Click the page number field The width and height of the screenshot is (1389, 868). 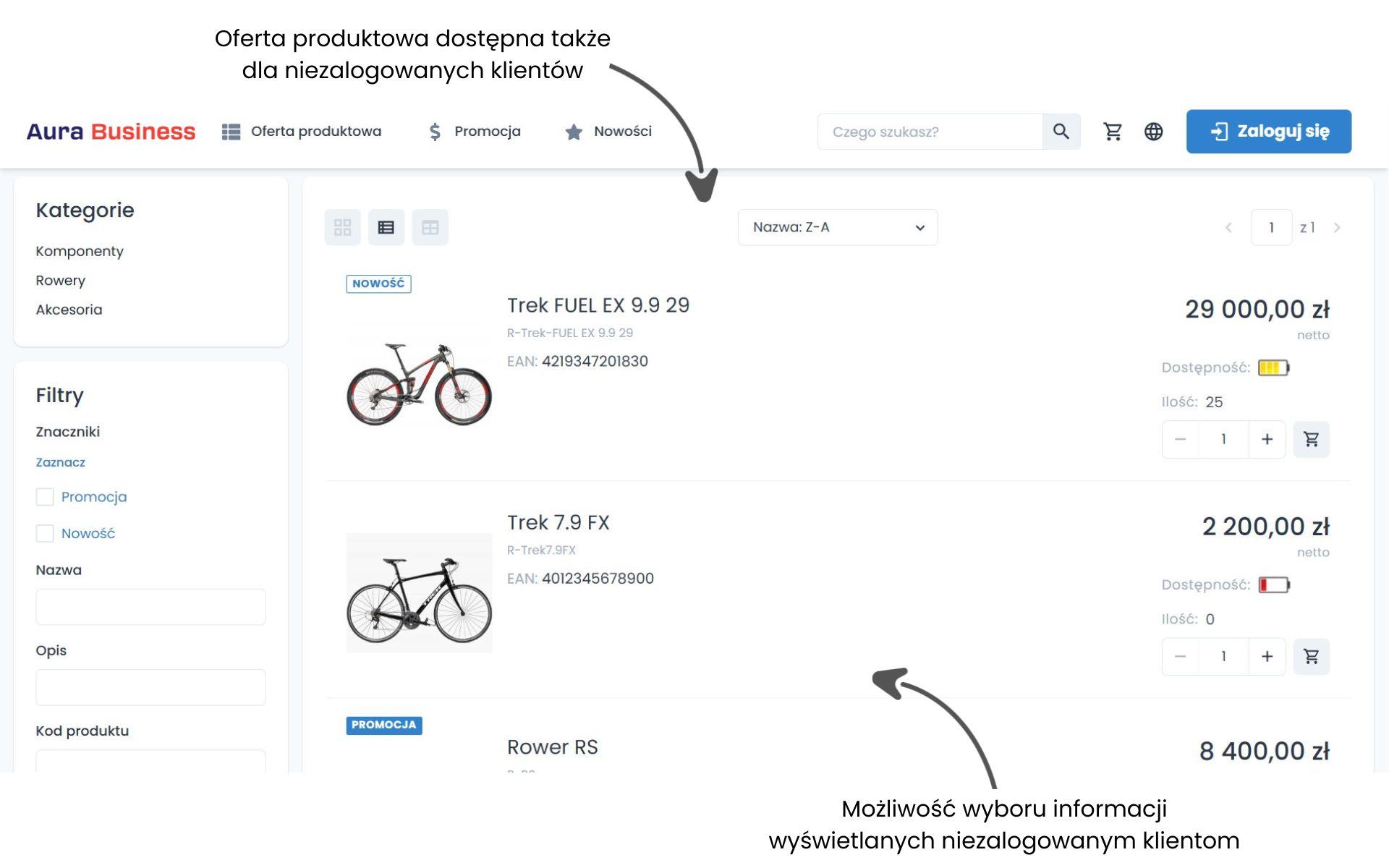[x=1272, y=228]
